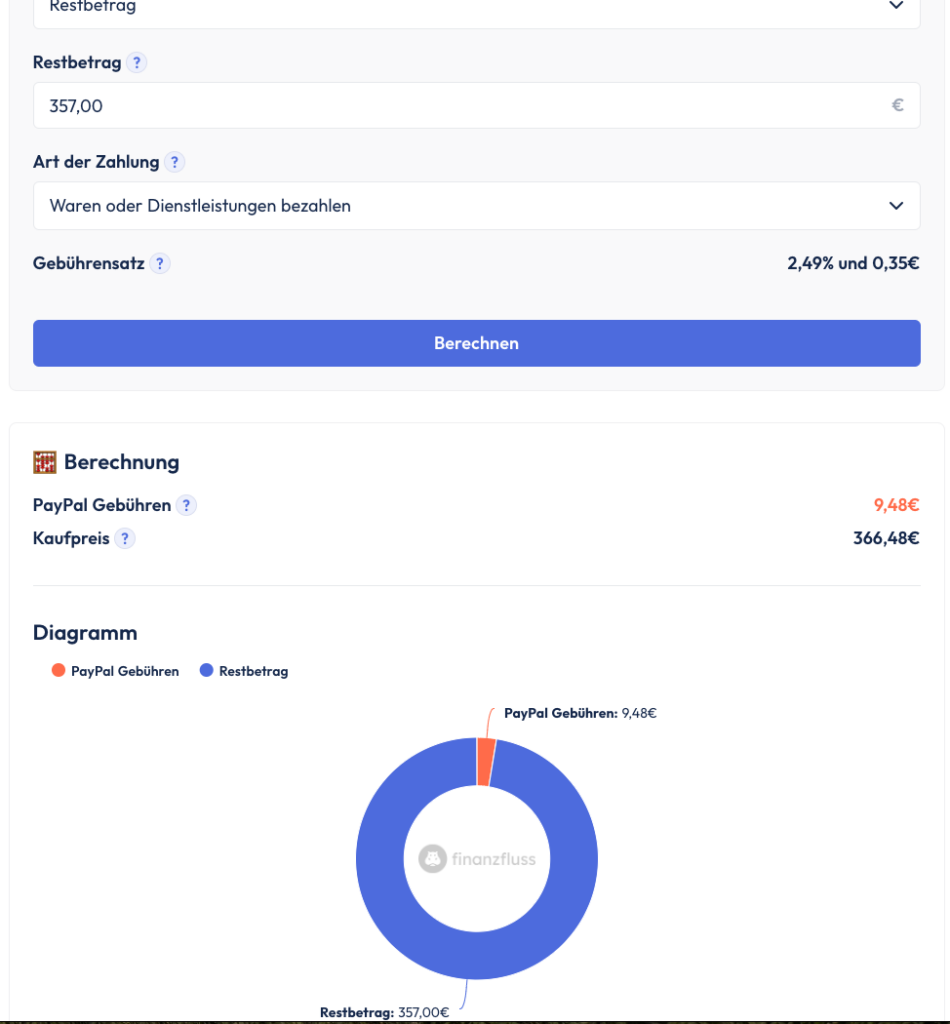
Task: Toggle PayPal Gebühren legend entry in chart
Action: pyautogui.click(x=115, y=671)
